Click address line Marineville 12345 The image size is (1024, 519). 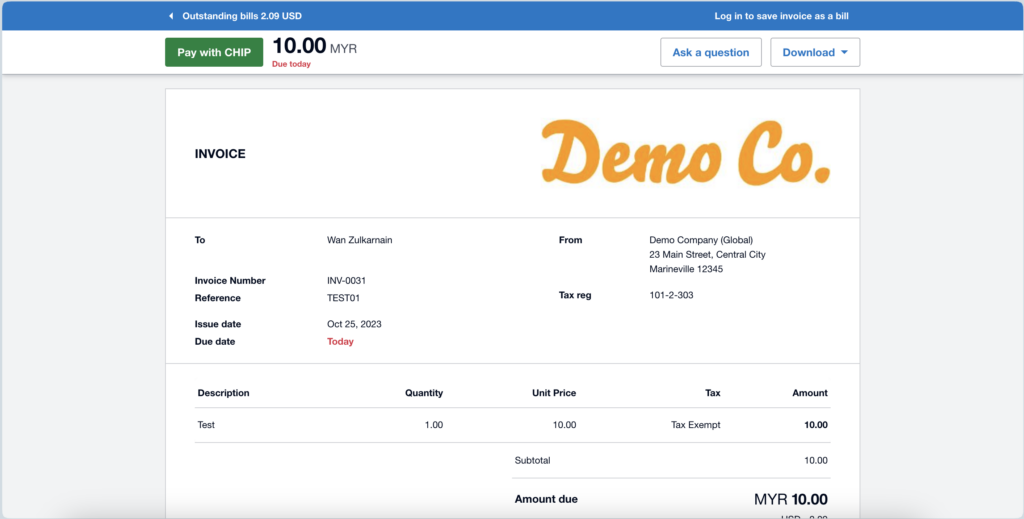click(686, 269)
